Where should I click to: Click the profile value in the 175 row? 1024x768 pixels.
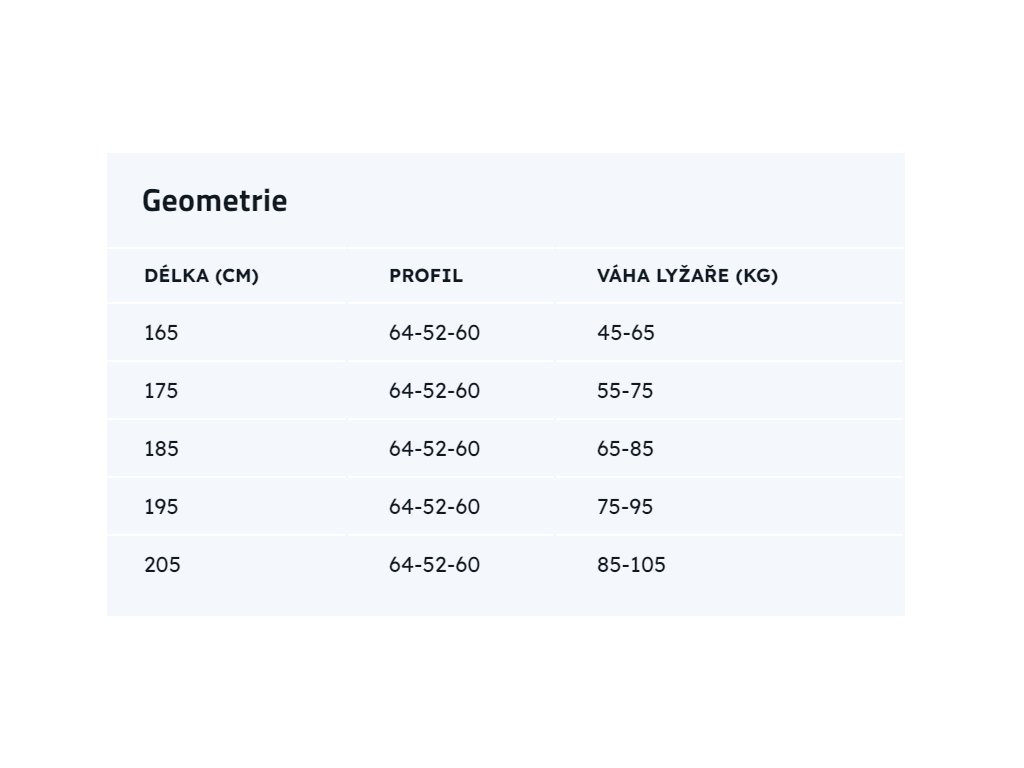[434, 391]
